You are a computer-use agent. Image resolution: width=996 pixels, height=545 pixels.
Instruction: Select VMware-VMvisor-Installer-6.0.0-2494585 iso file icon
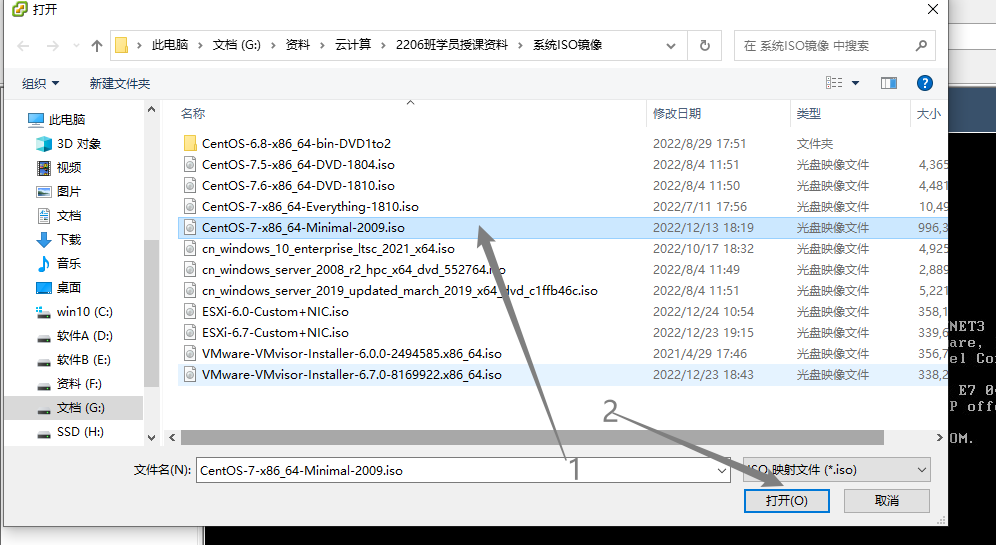coord(189,353)
